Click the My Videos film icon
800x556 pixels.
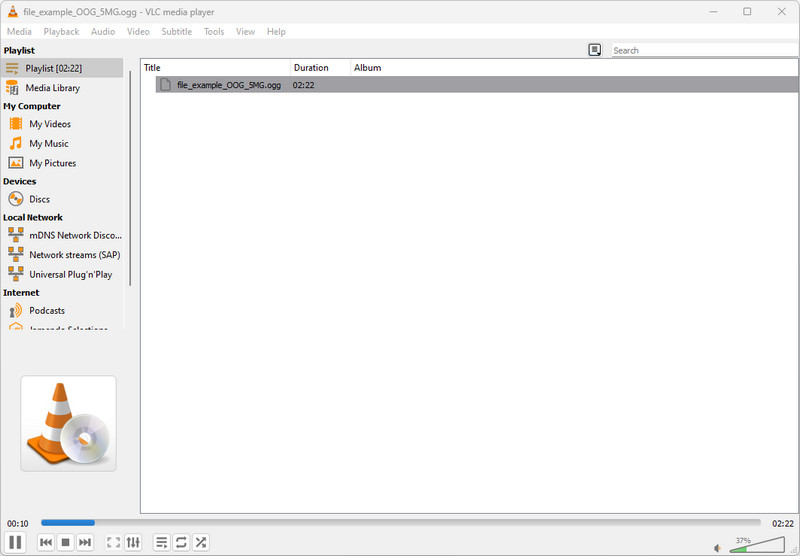click(x=16, y=123)
